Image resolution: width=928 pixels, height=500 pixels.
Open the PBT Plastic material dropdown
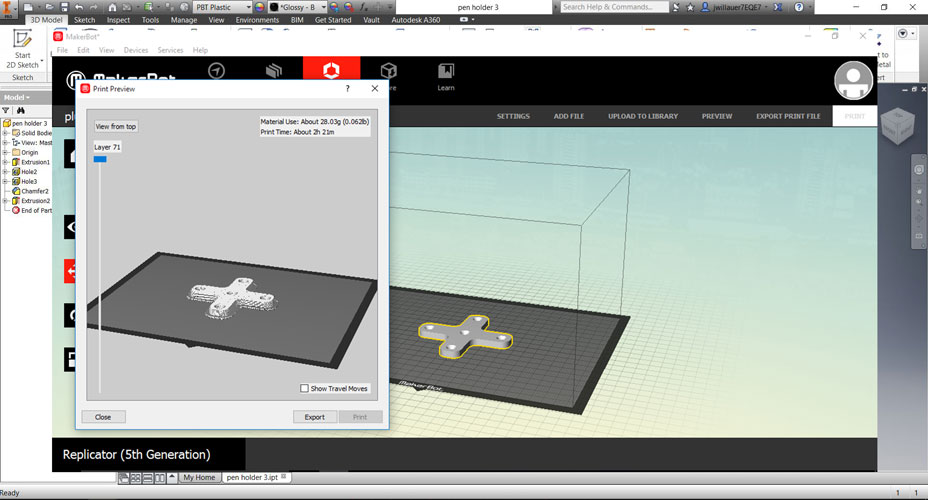(223, 7)
